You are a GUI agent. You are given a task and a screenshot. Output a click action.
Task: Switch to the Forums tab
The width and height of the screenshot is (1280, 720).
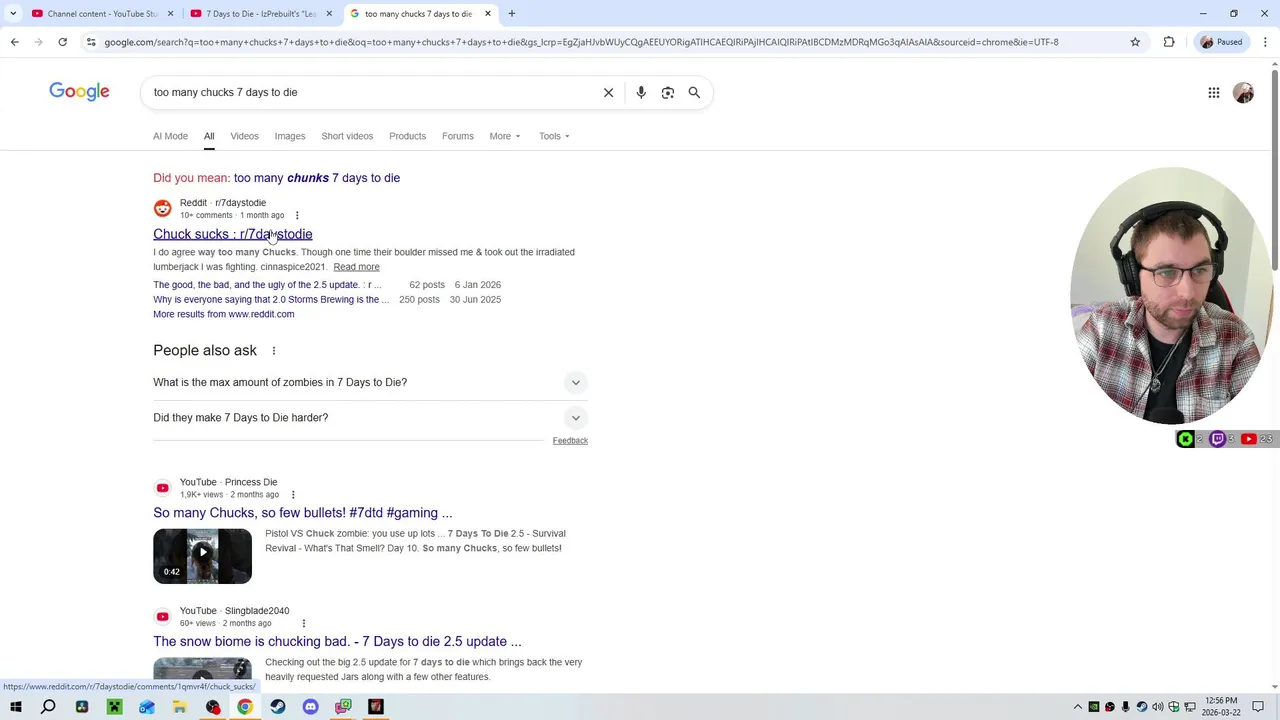pos(458,136)
